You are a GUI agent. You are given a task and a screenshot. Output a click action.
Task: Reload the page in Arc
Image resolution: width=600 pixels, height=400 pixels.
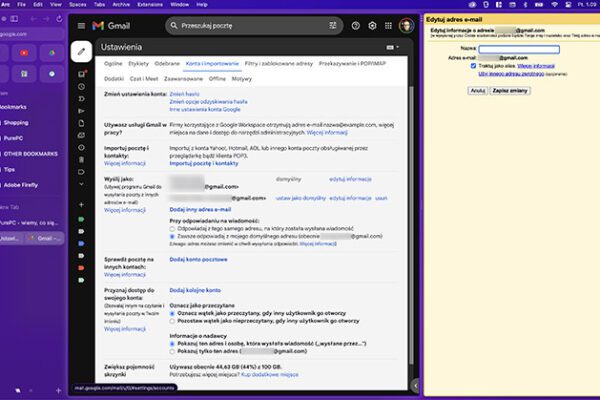(x=59, y=19)
